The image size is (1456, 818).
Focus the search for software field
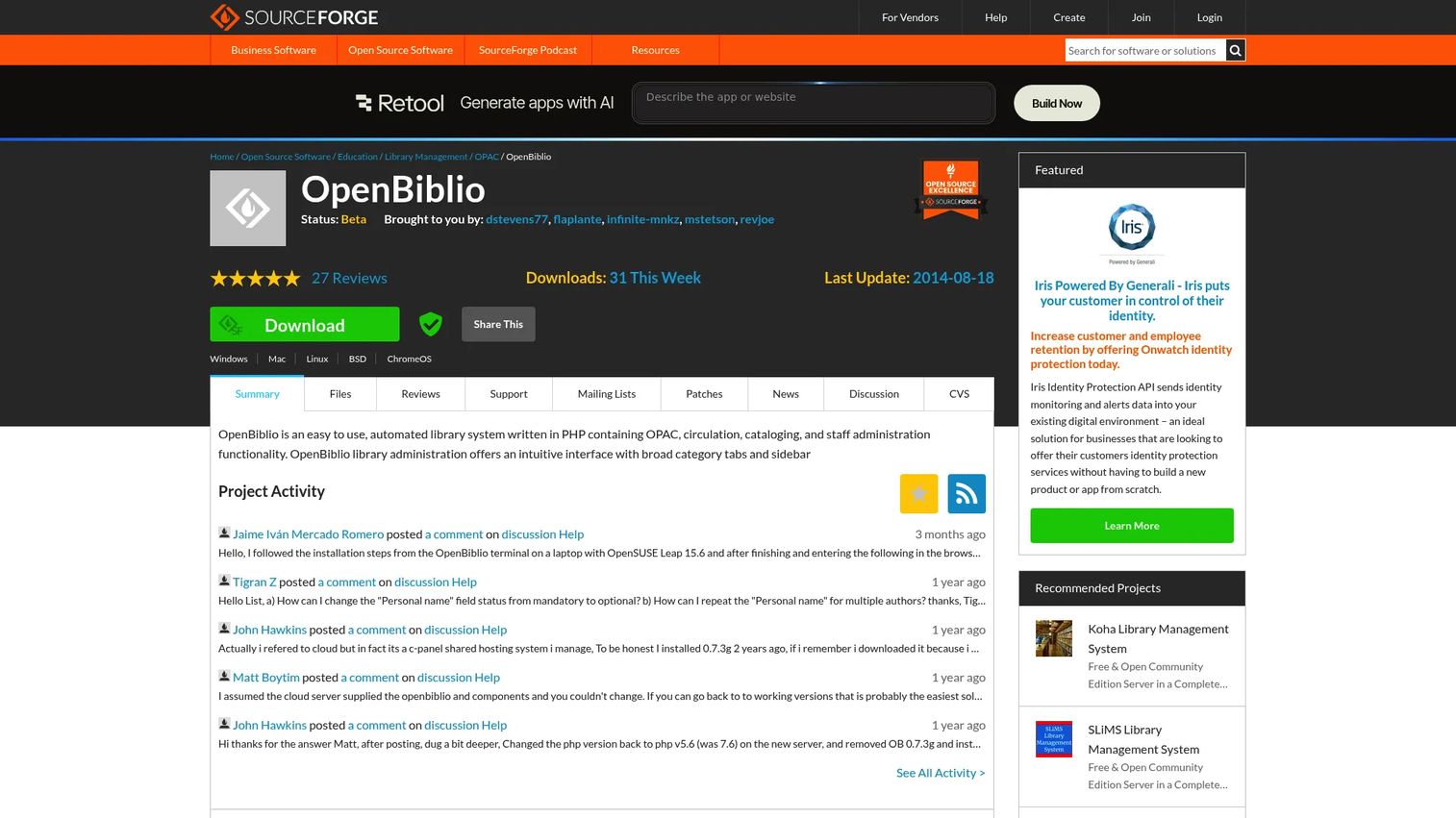coord(1145,50)
